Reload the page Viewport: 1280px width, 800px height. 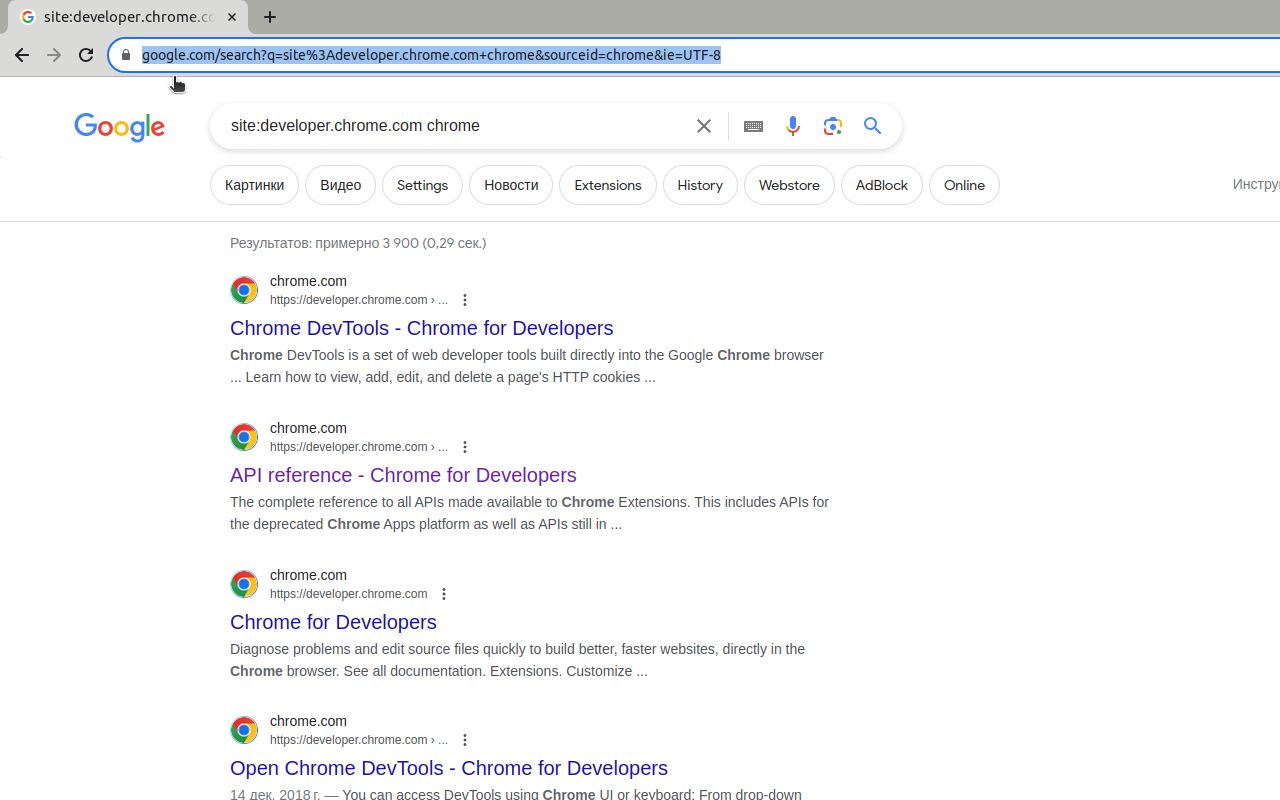pos(85,55)
